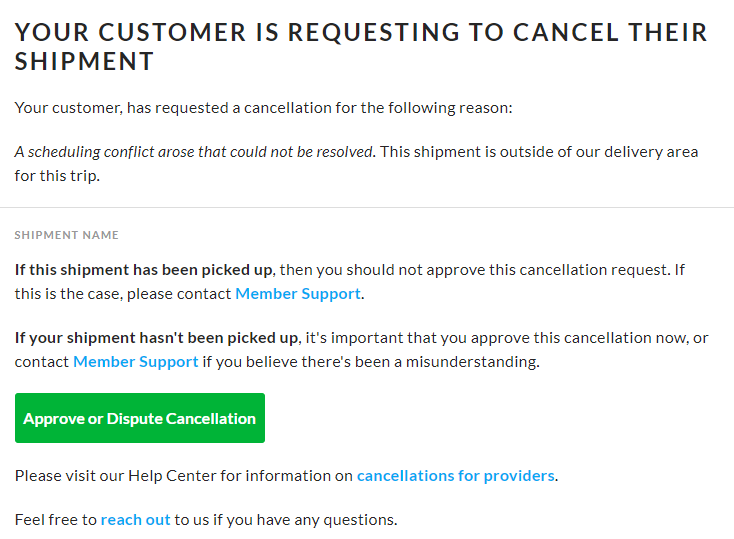Open Member Support link in picked-up paragraph
The image size is (734, 539).
pos(297,294)
